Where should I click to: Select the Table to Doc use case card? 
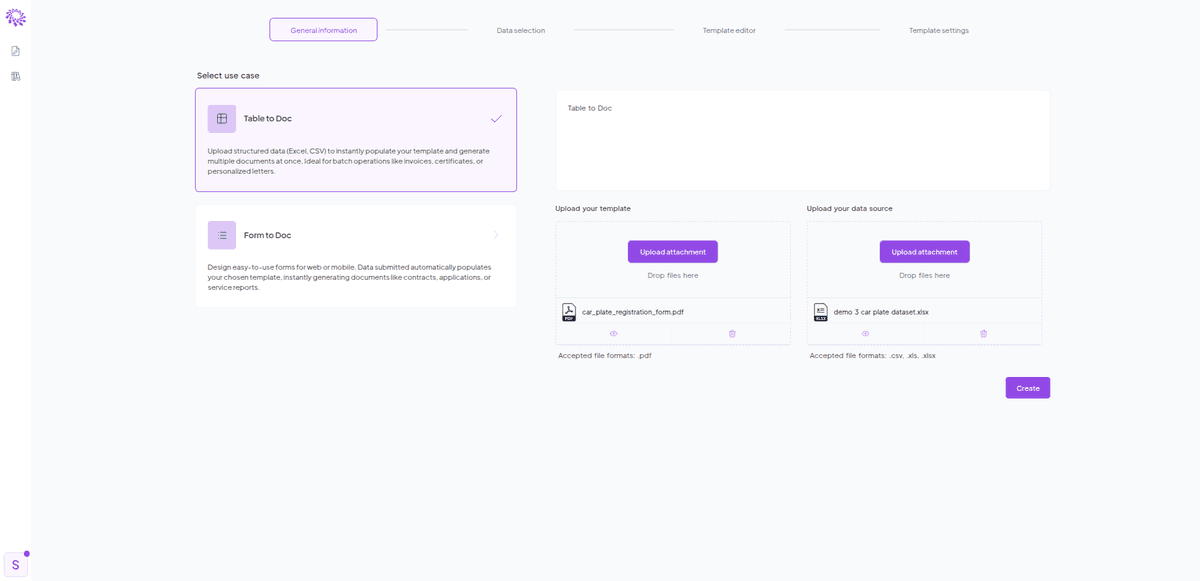(355, 140)
